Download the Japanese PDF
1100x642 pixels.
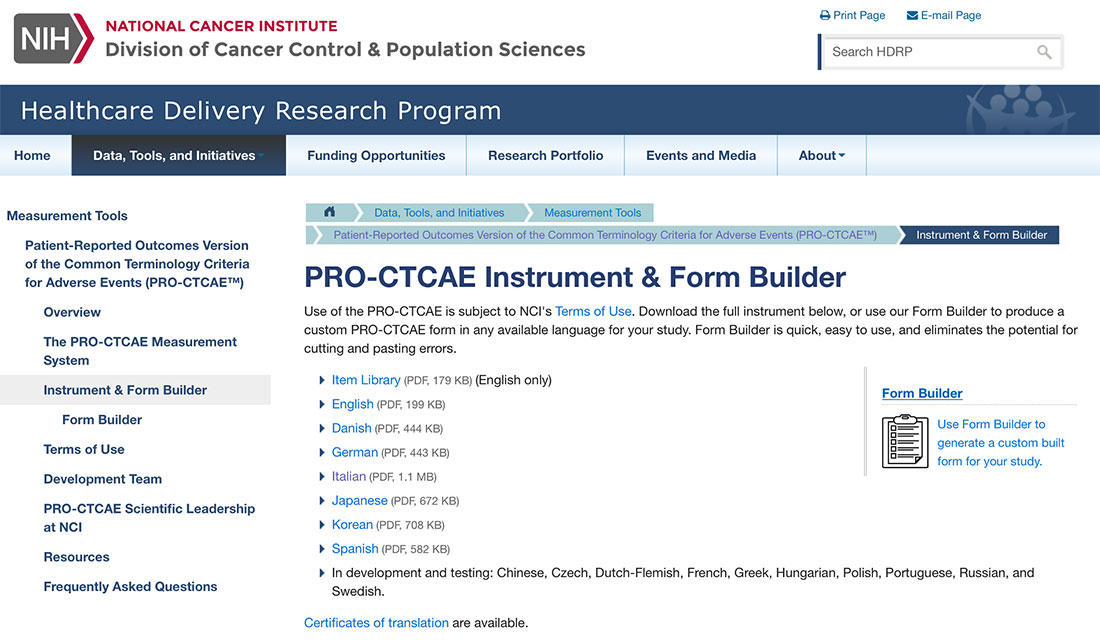(x=360, y=500)
